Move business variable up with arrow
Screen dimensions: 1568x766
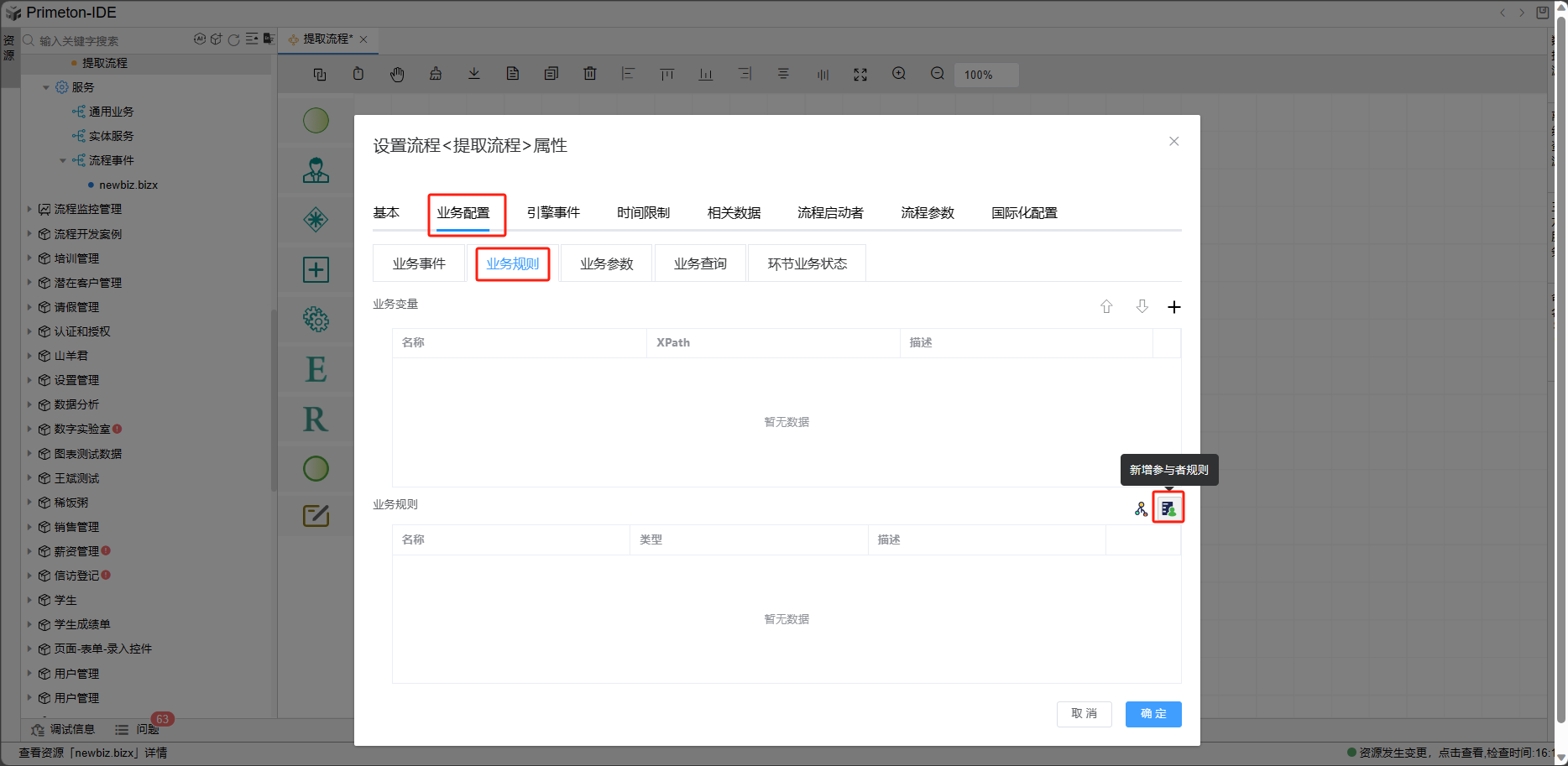pos(1106,307)
